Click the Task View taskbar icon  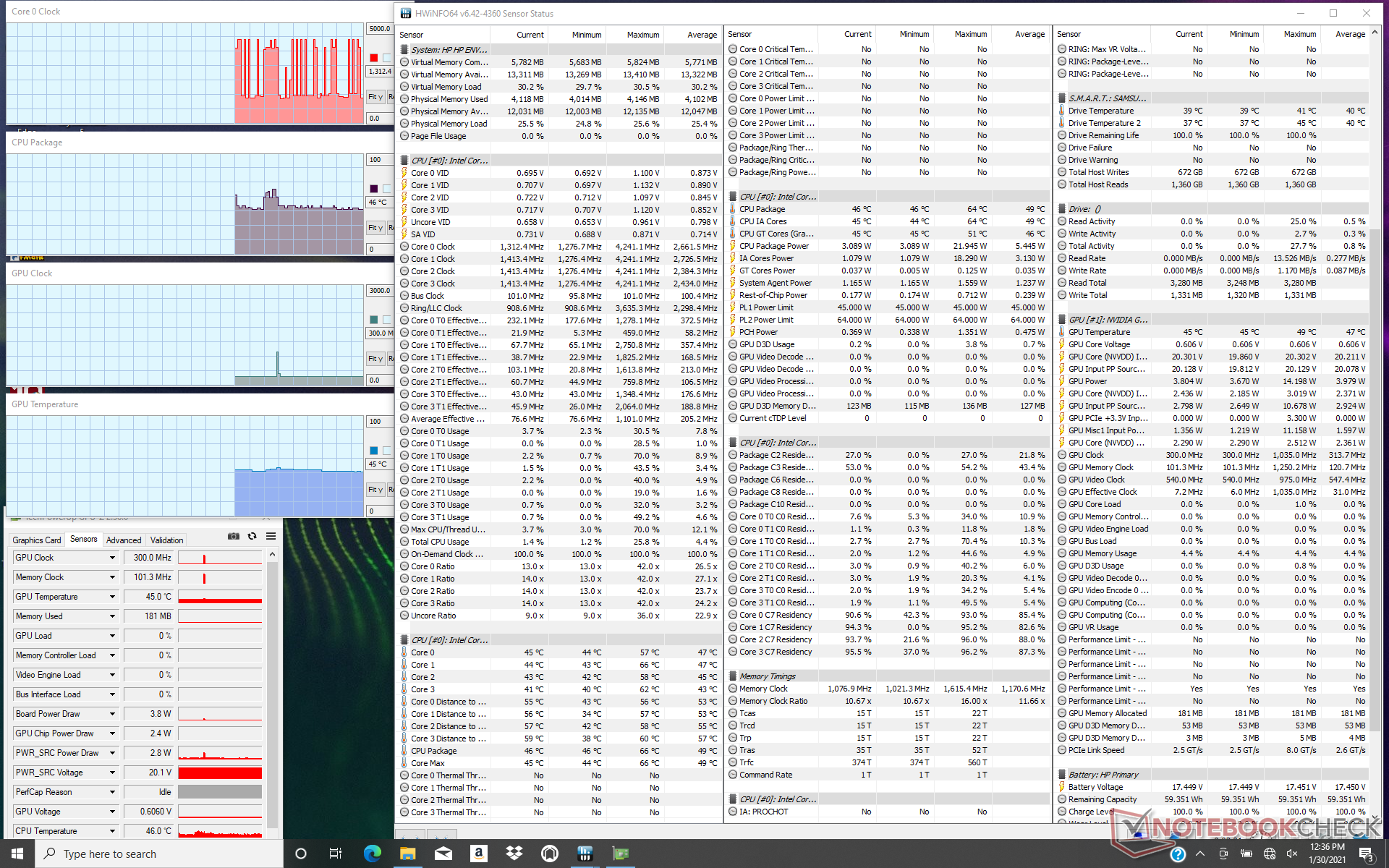336,854
